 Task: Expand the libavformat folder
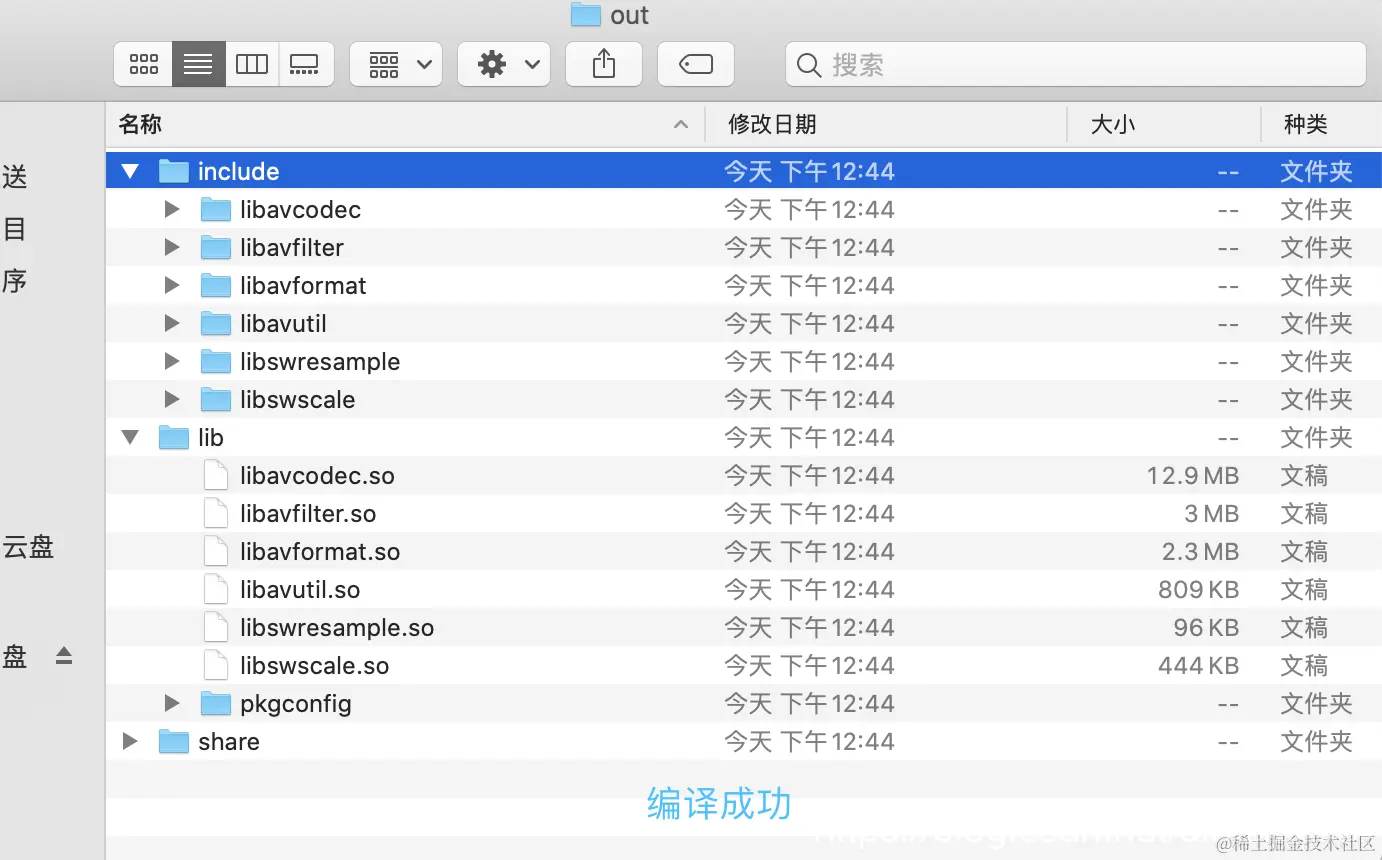click(172, 285)
